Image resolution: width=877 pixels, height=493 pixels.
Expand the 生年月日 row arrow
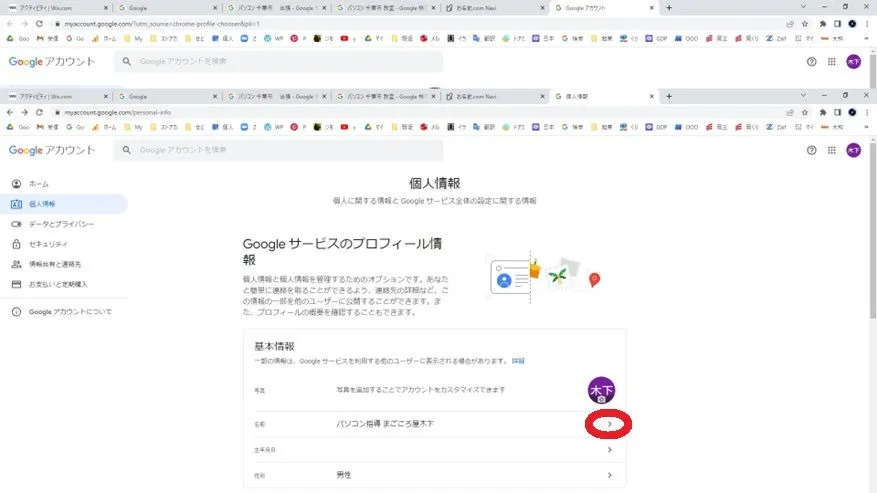pos(610,450)
